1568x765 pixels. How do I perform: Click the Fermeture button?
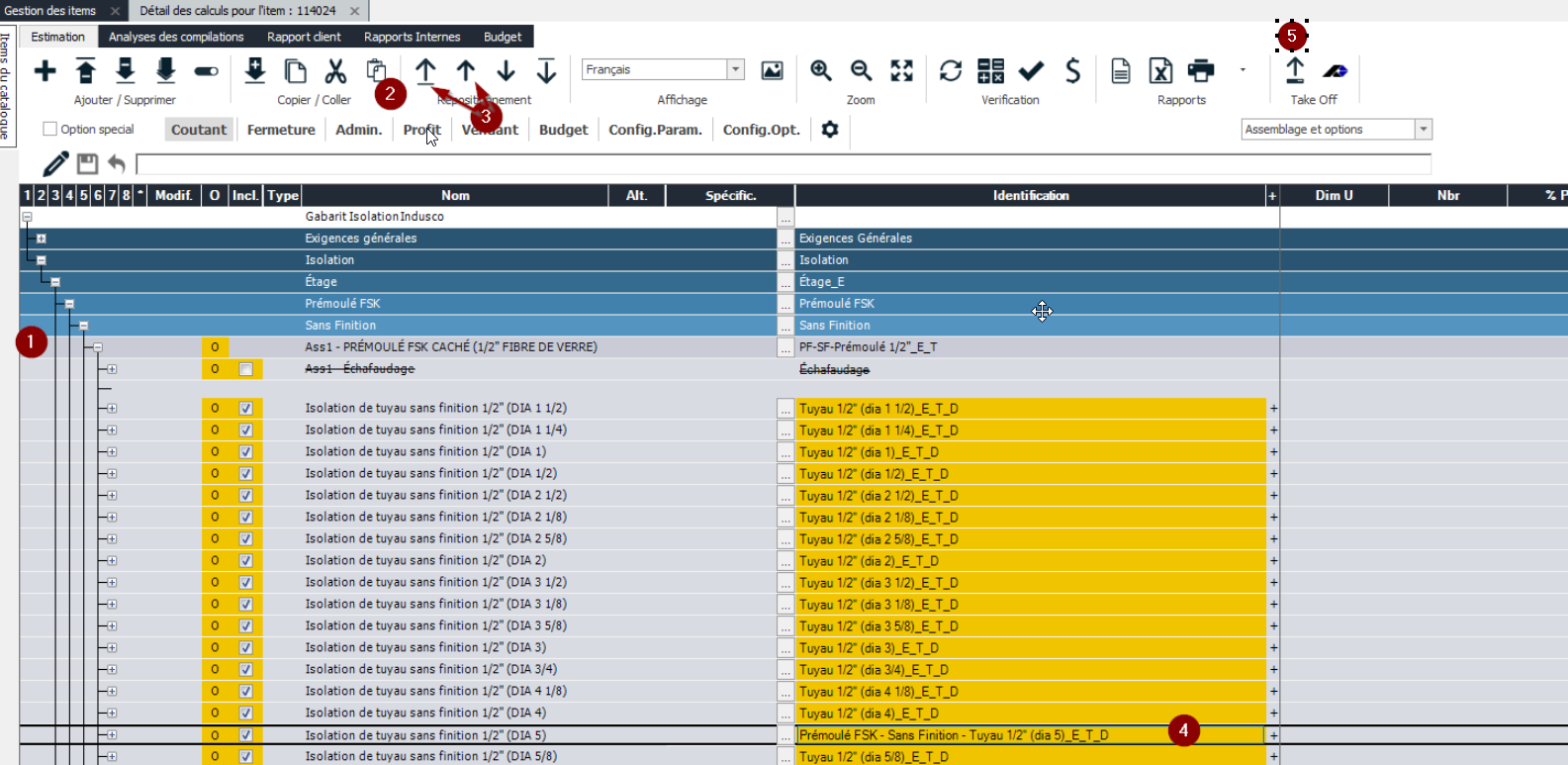(x=281, y=130)
